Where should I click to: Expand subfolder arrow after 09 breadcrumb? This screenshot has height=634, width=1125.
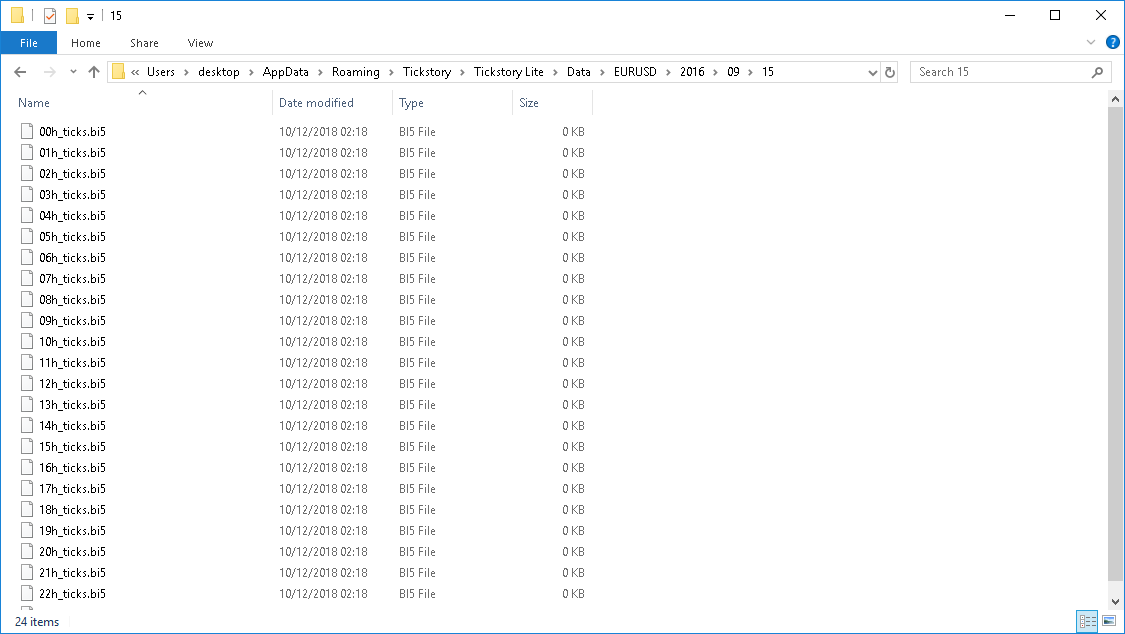[750, 72]
